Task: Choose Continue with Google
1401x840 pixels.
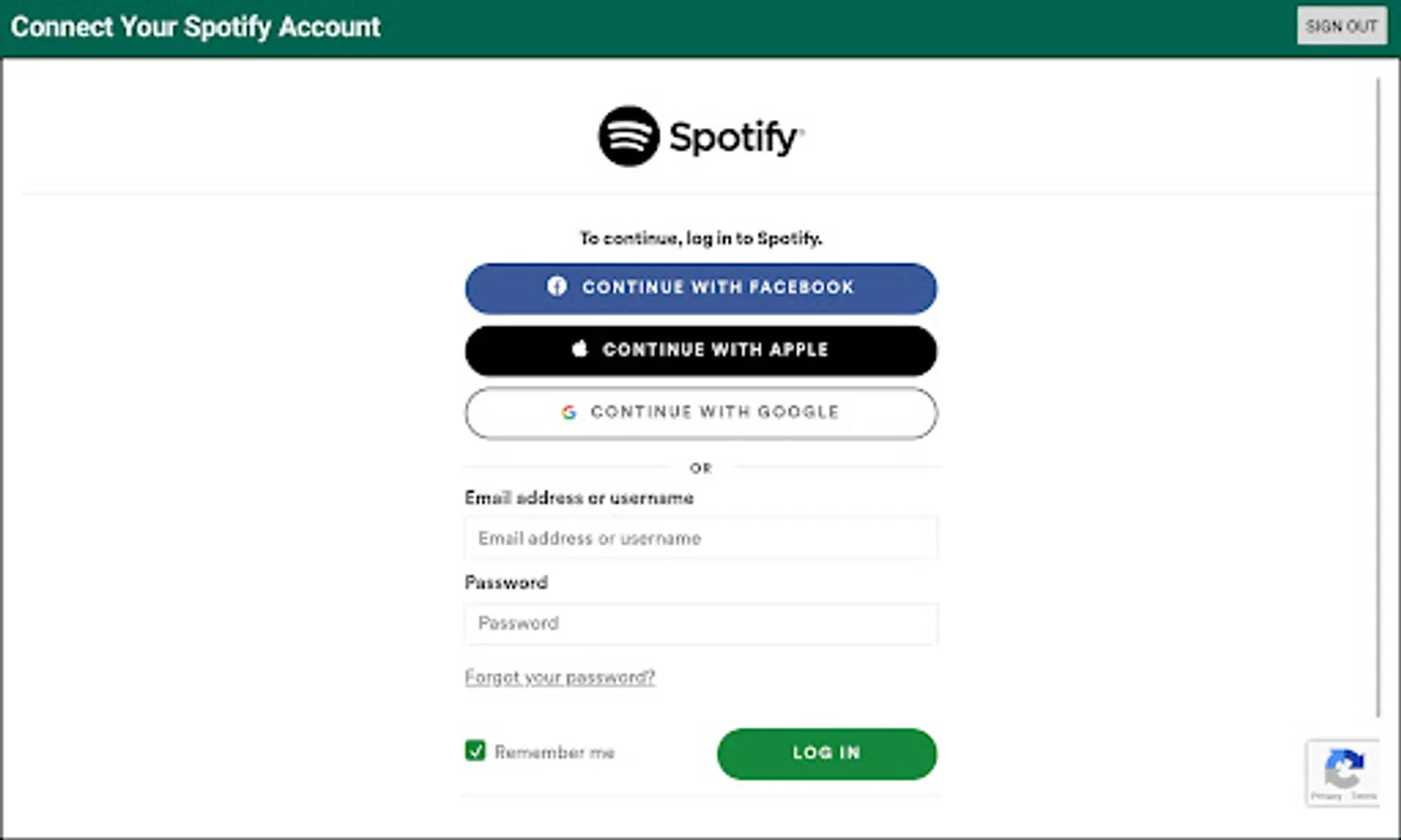Action: (700, 413)
